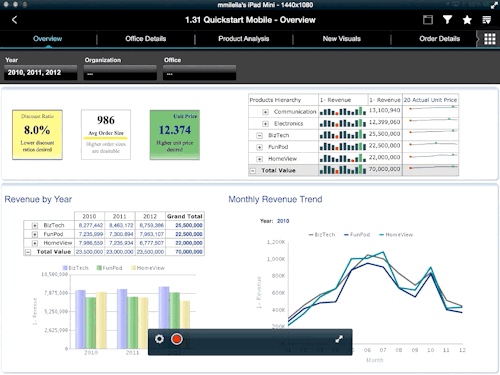Expand FunPod in Revenue by Year table

(35, 234)
